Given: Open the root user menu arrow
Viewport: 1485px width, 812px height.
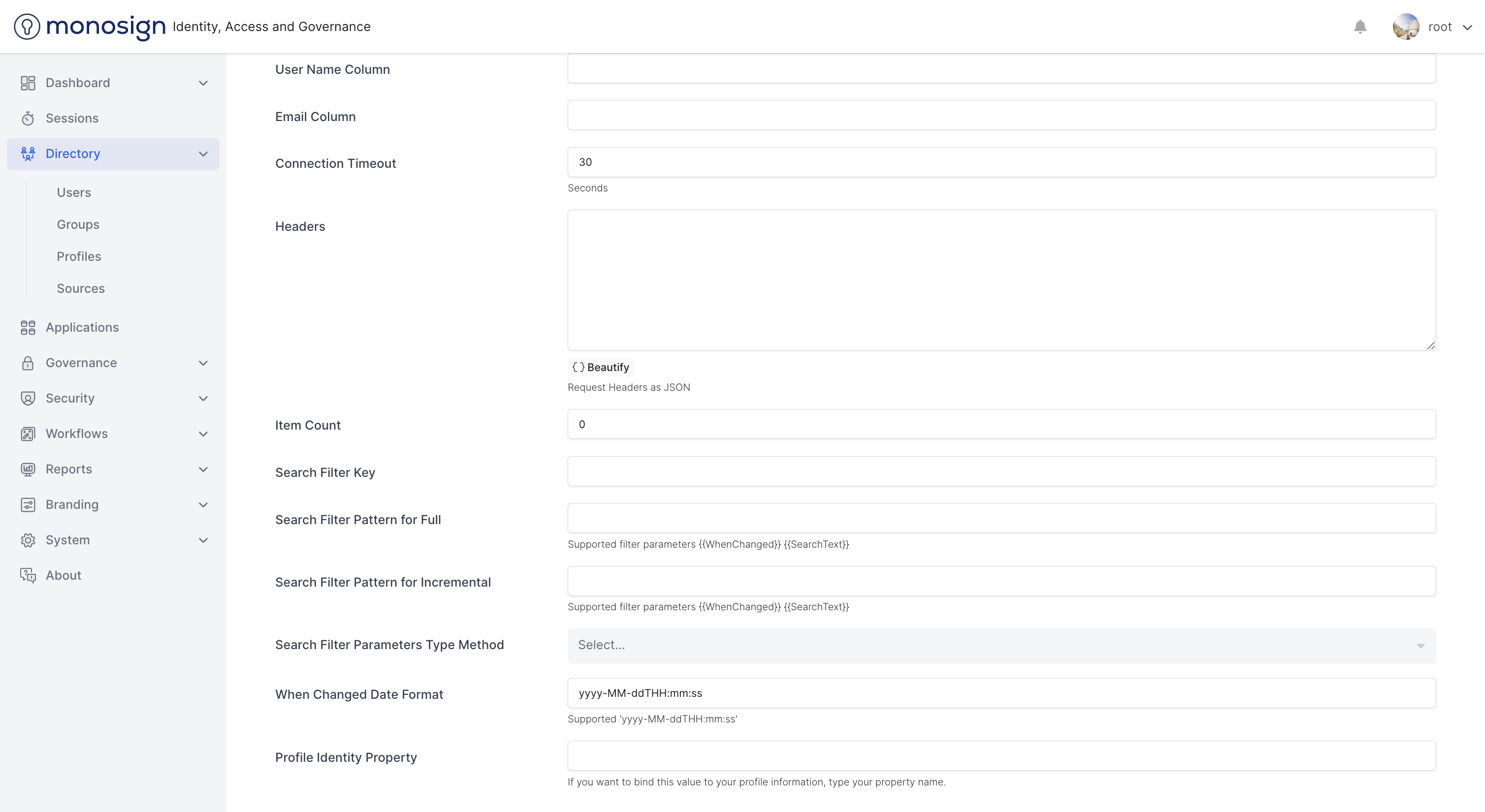Looking at the screenshot, I should (x=1467, y=27).
